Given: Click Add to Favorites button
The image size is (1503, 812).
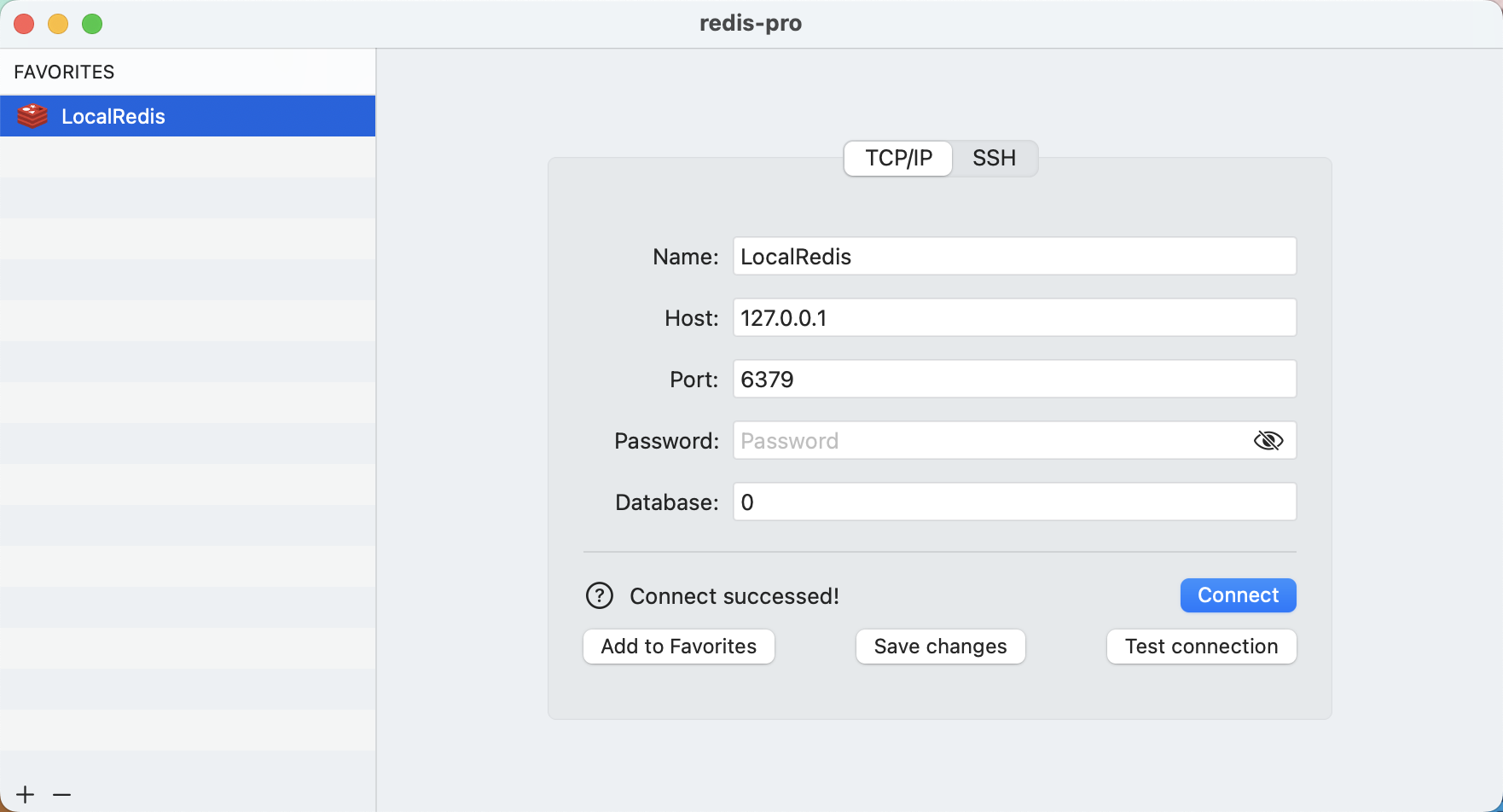Looking at the screenshot, I should 679,647.
